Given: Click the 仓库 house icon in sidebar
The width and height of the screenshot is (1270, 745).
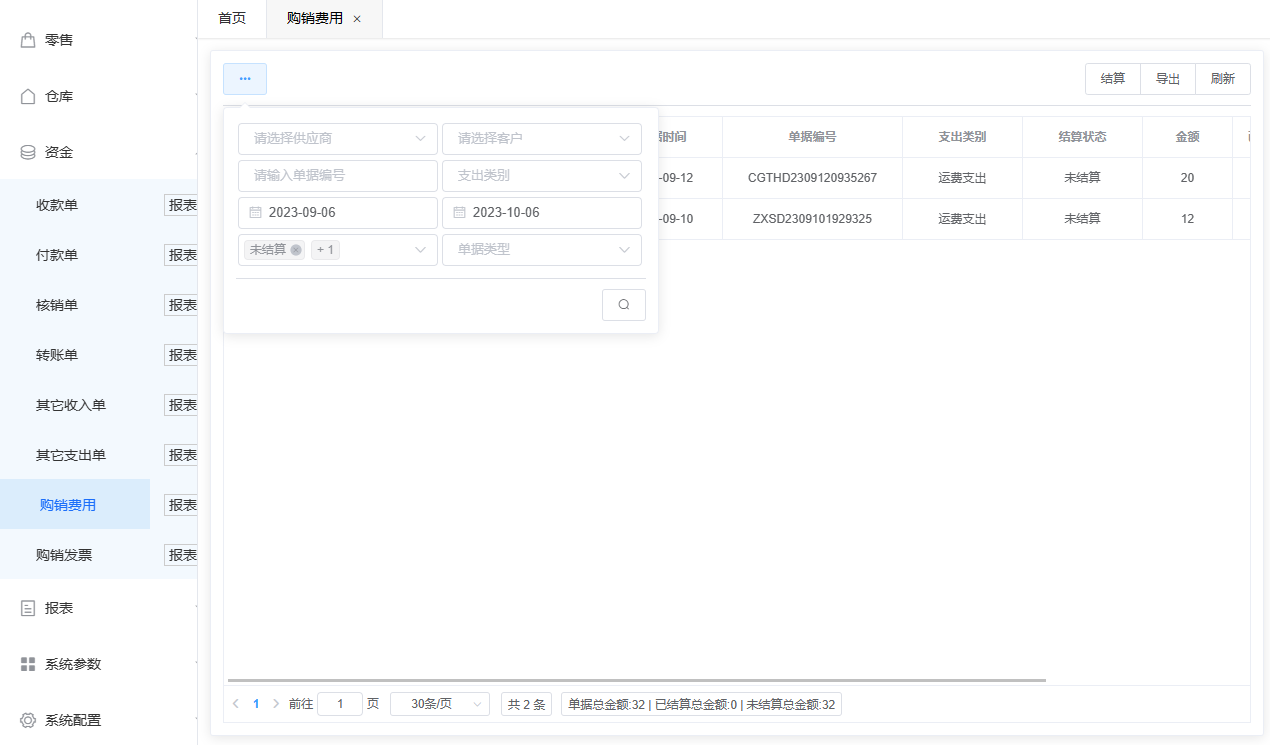Looking at the screenshot, I should (28, 96).
